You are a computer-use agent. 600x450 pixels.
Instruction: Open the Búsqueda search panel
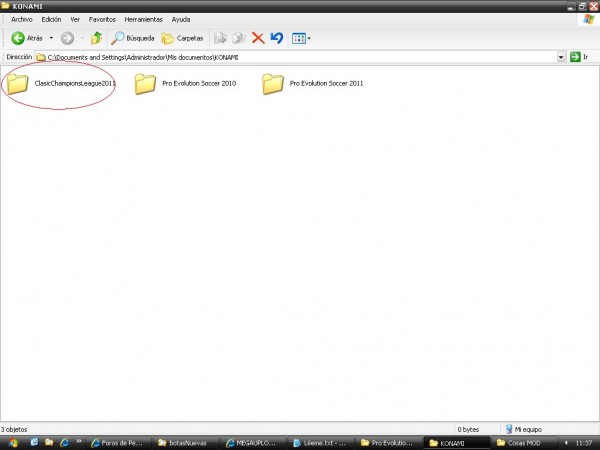(x=133, y=38)
